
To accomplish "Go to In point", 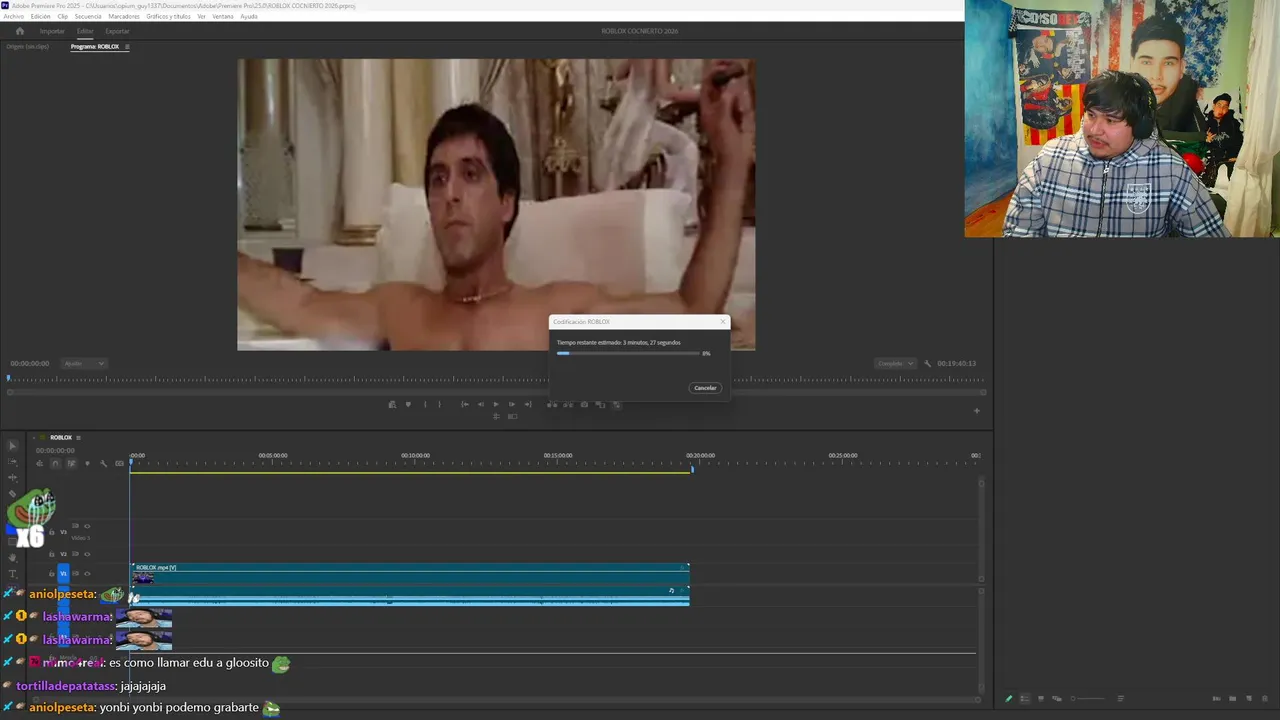I will click(x=465, y=404).
